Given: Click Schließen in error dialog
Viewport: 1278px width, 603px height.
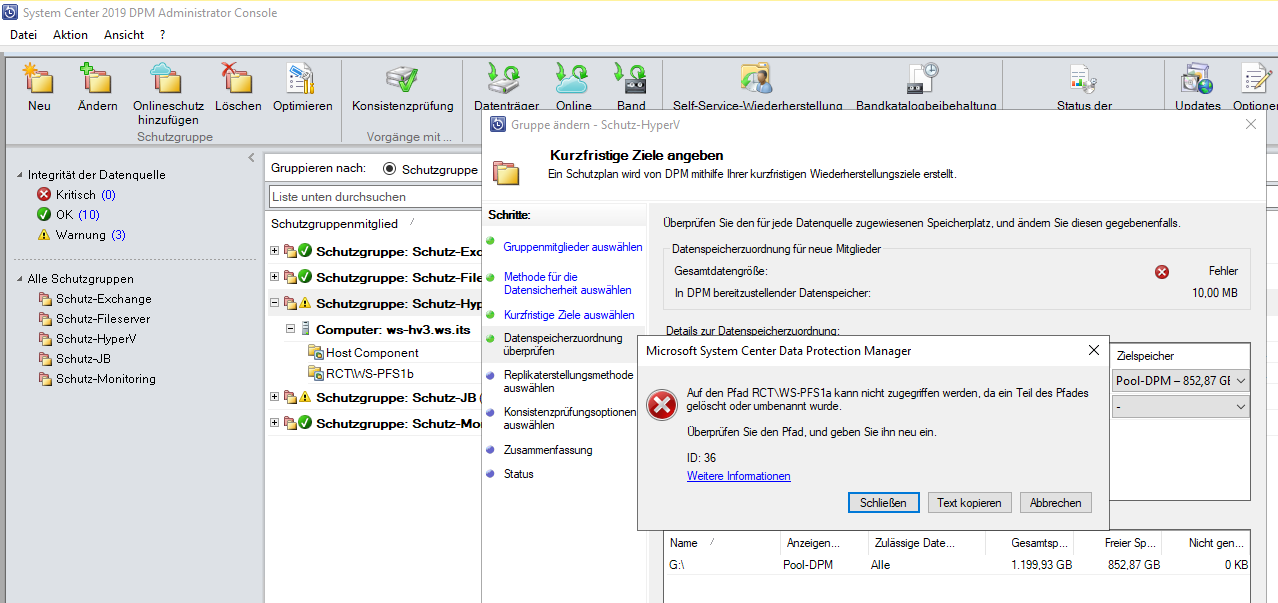Looking at the screenshot, I should coord(883,503).
